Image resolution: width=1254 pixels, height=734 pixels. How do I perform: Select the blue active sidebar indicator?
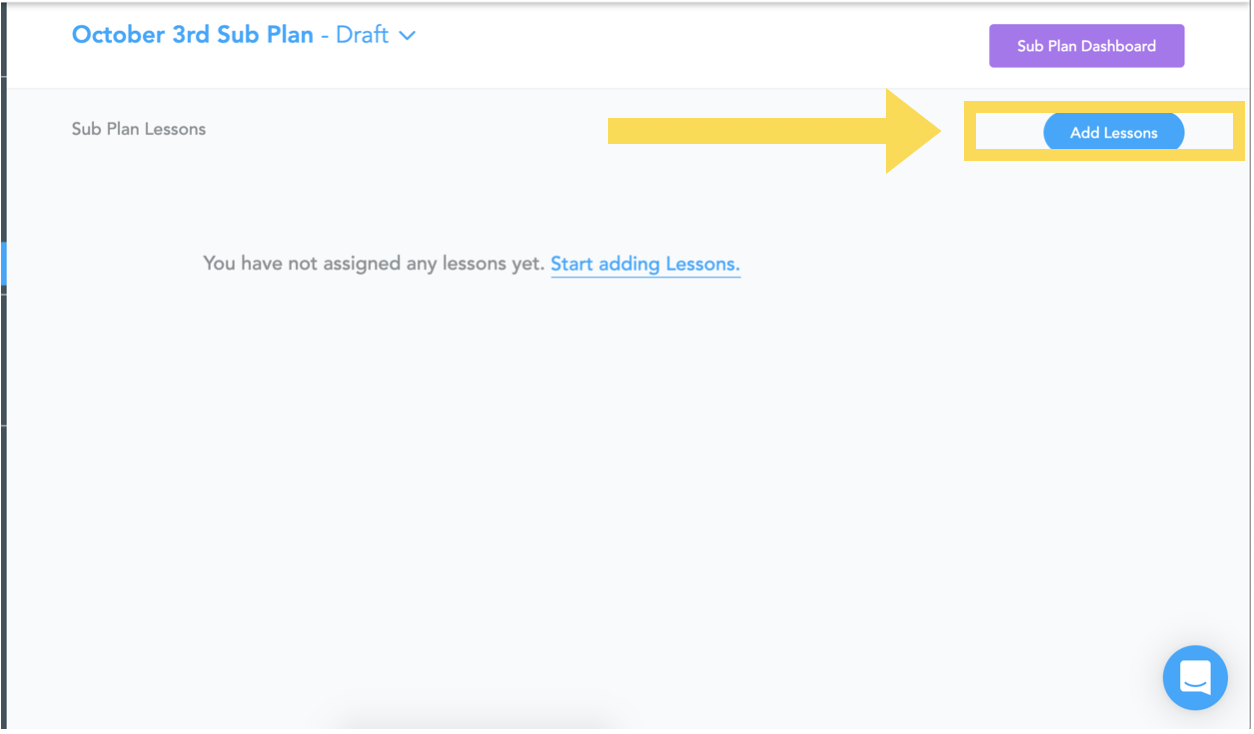3,264
